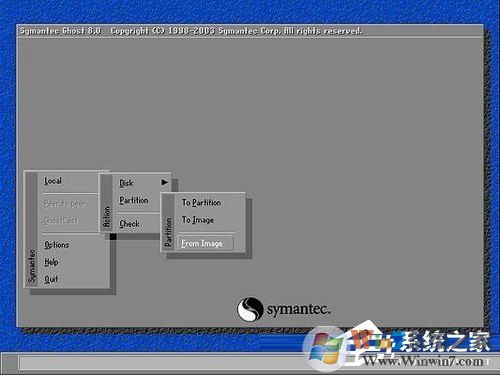
Task: Select Partition in the Action submenu
Action: pyautogui.click(x=134, y=200)
